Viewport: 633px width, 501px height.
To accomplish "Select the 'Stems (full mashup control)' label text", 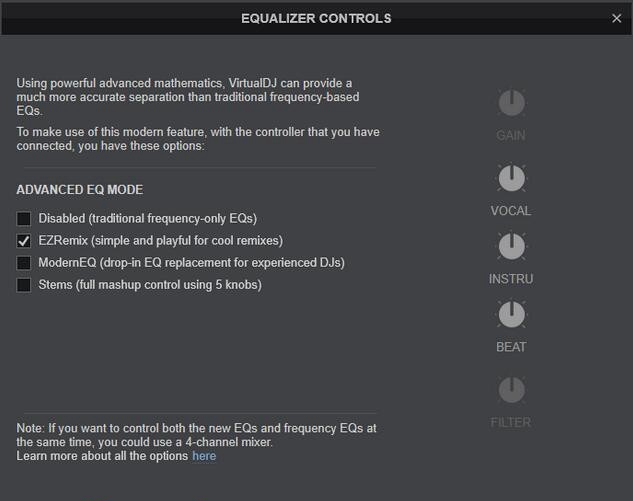I will (150, 285).
